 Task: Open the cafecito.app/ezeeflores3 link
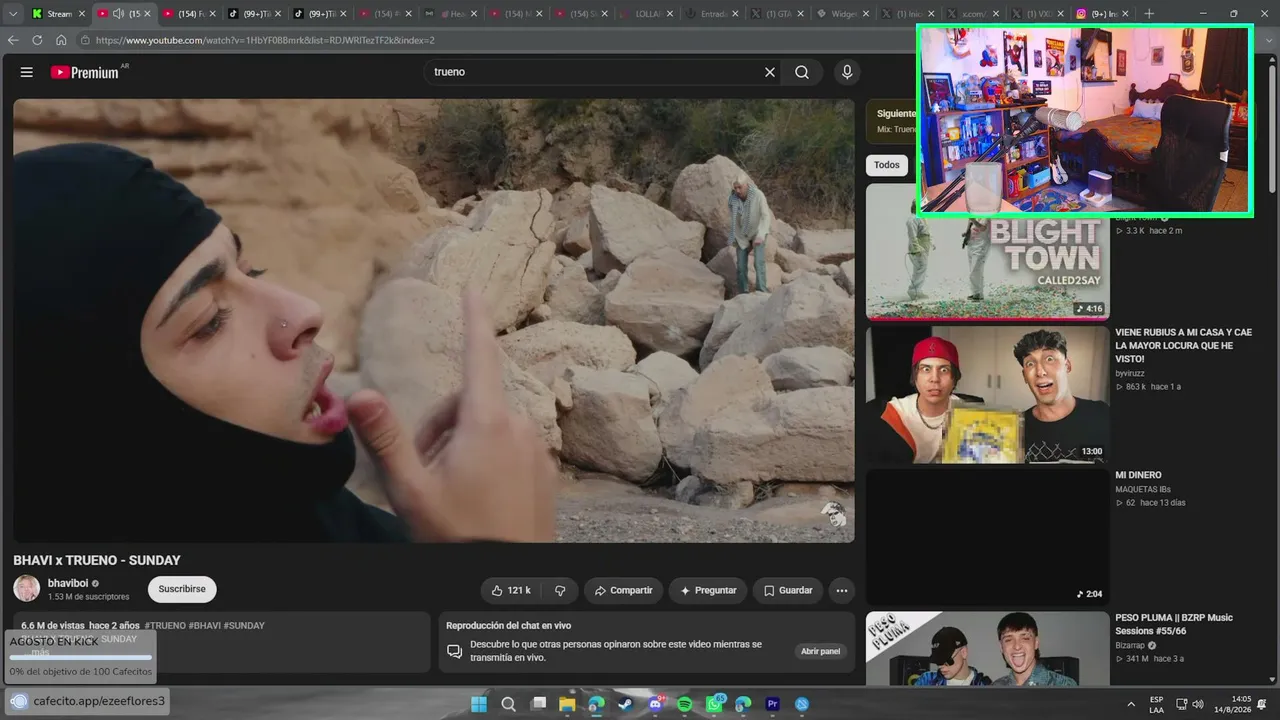tap(99, 701)
